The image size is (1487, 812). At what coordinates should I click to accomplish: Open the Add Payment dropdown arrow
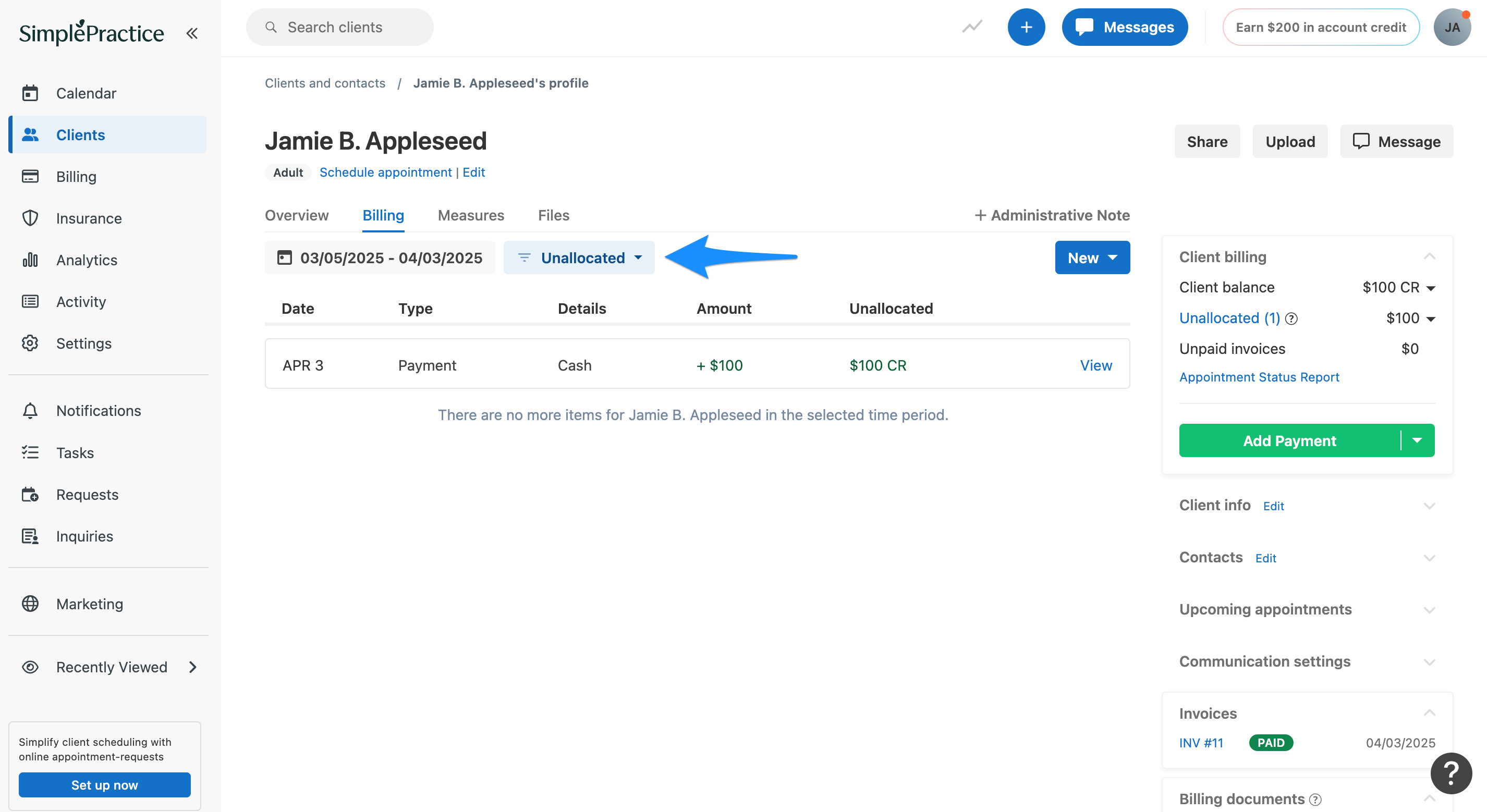coord(1417,440)
